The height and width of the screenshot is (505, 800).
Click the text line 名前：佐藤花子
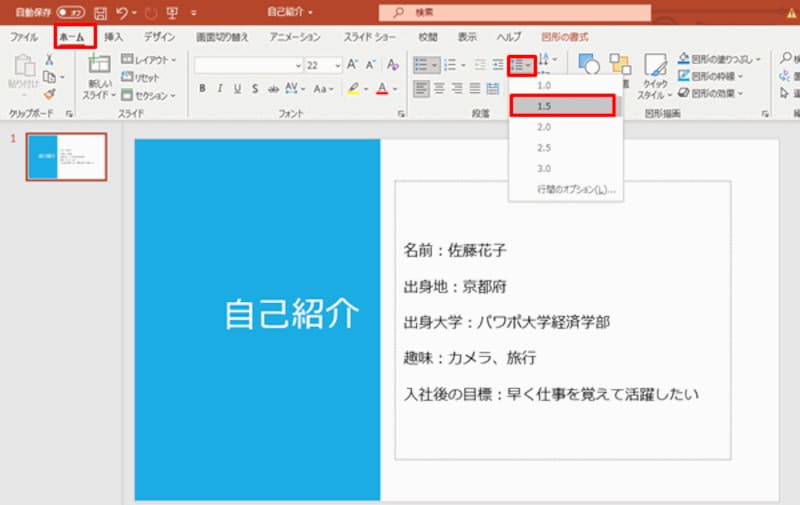pos(455,250)
